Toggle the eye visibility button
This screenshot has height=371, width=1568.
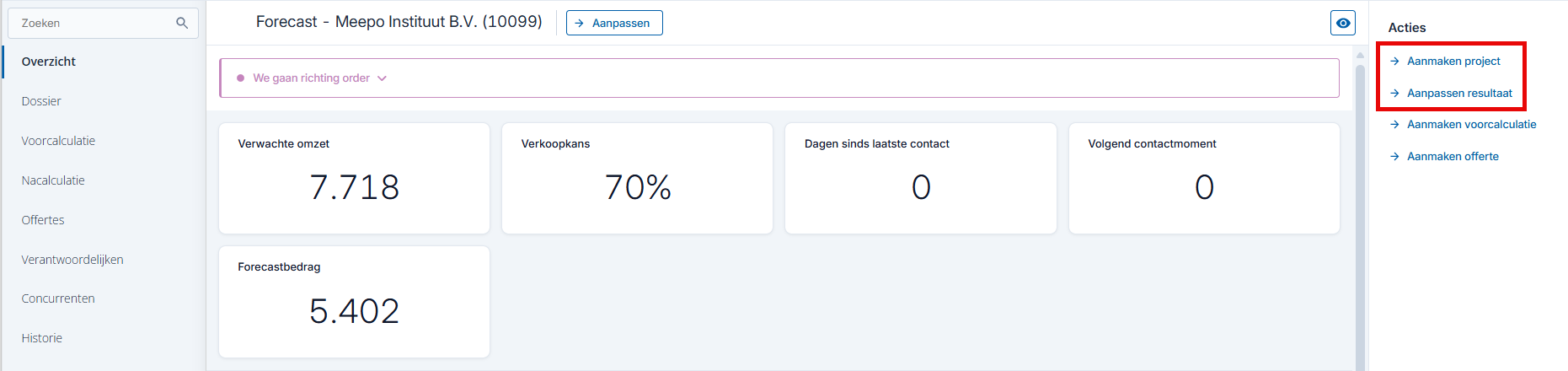pos(1343,23)
